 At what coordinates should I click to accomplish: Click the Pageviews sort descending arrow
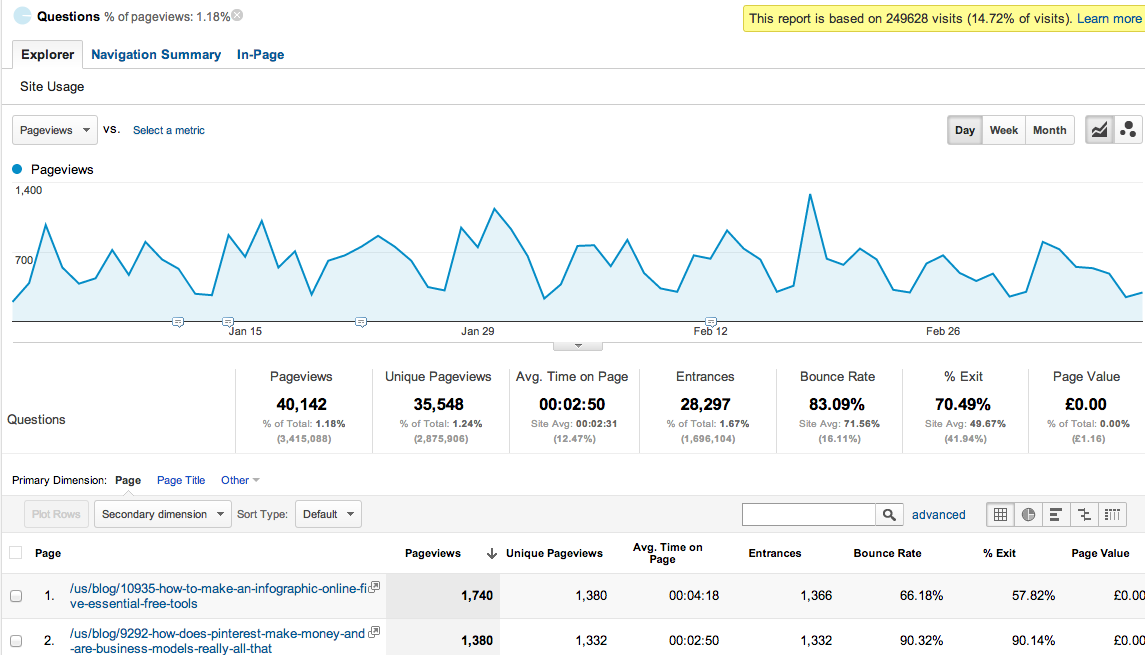point(491,554)
